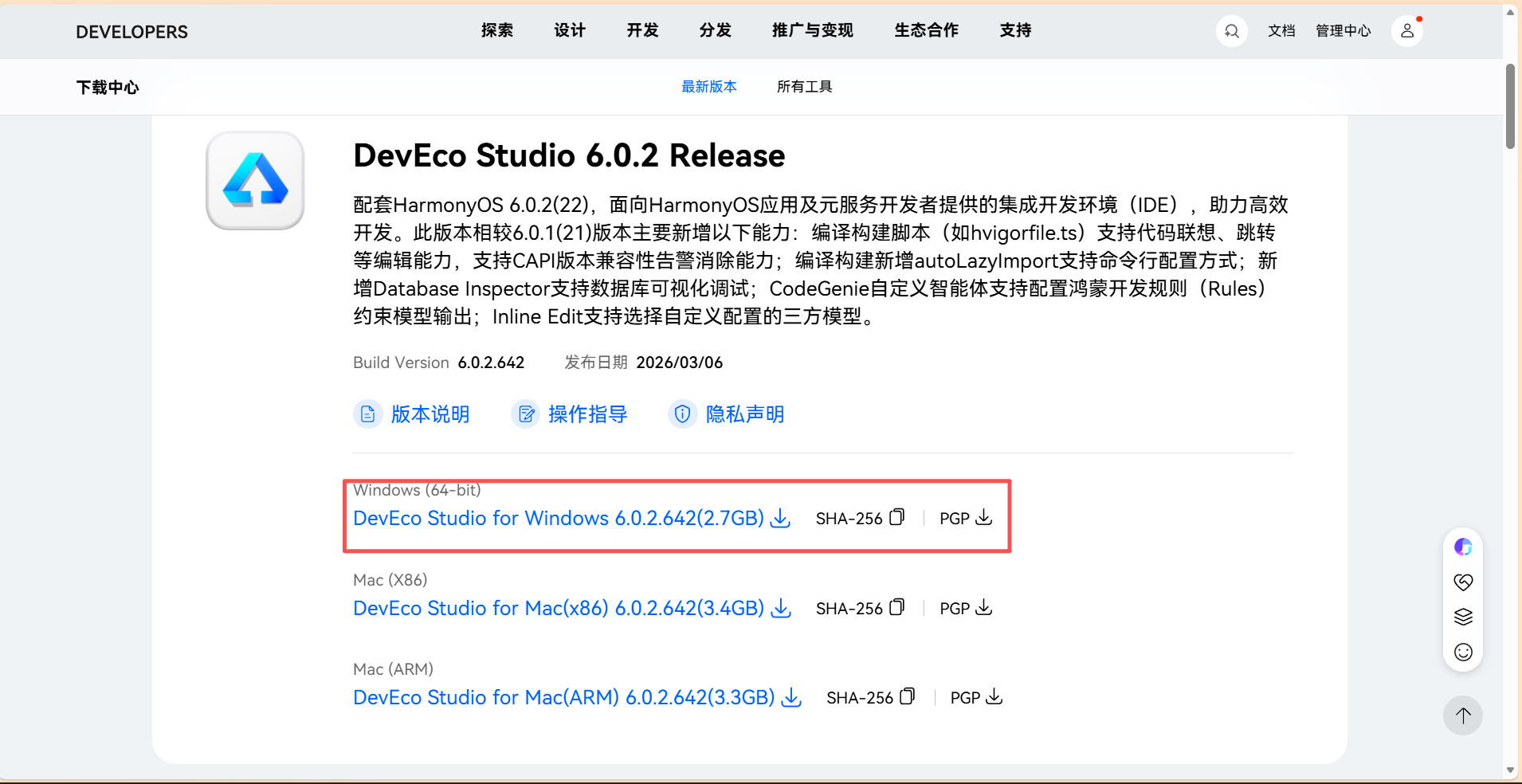The height and width of the screenshot is (784, 1522).
Task: Open the 探索 menu
Action: tap(497, 30)
